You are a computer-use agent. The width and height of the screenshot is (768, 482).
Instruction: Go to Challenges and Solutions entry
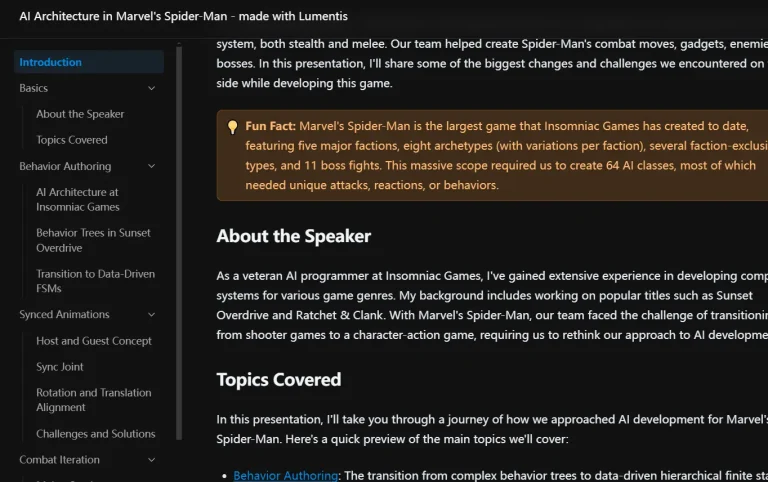point(95,434)
